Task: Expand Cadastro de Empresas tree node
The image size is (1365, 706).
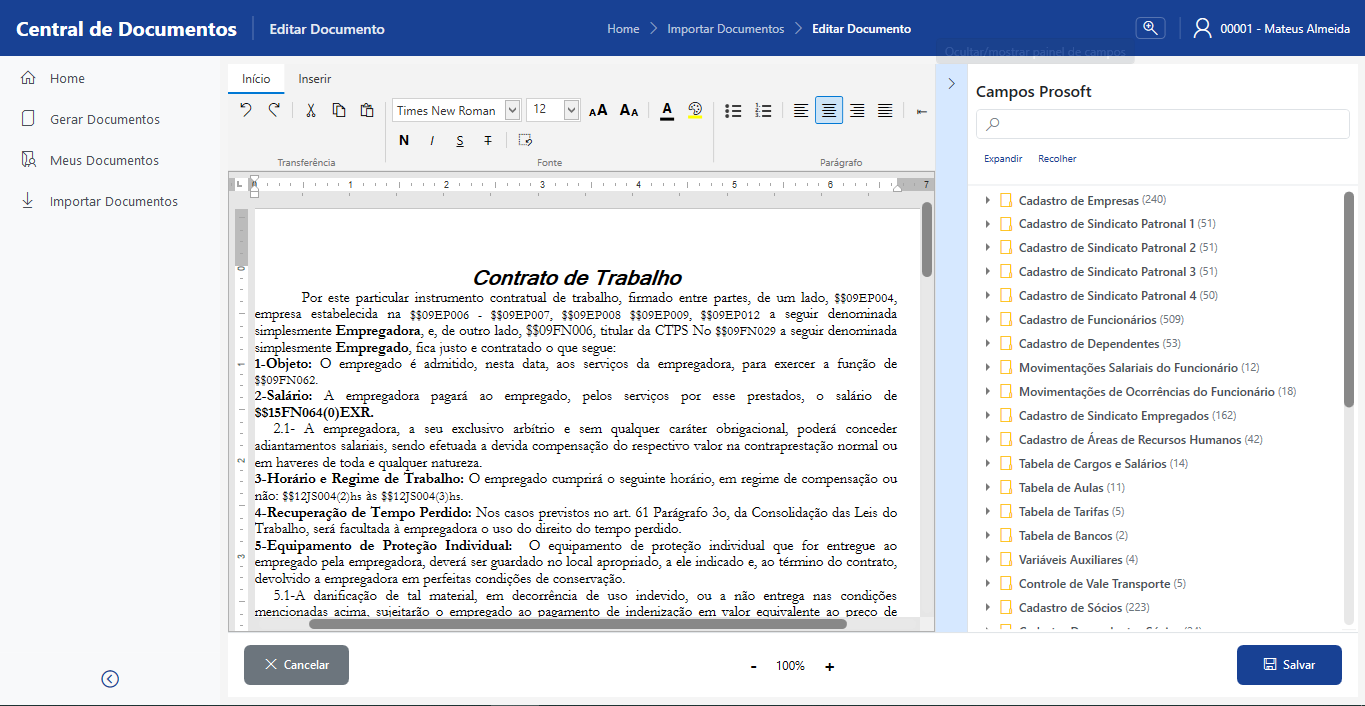Action: pyautogui.click(x=988, y=200)
